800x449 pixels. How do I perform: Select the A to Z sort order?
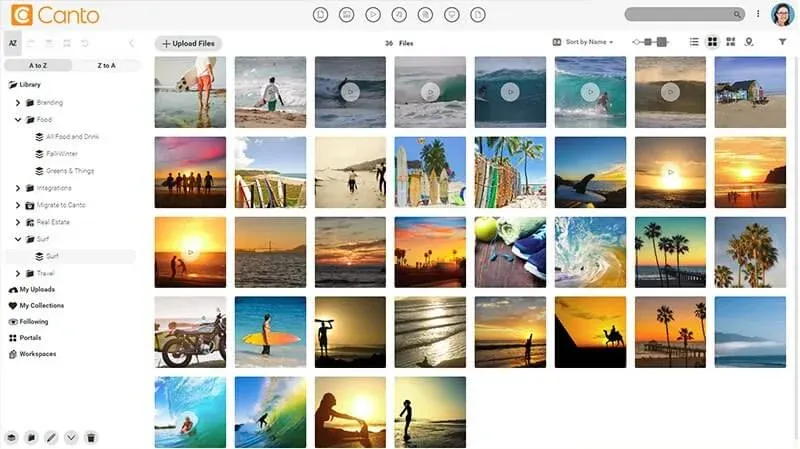pyautogui.click(x=38, y=65)
